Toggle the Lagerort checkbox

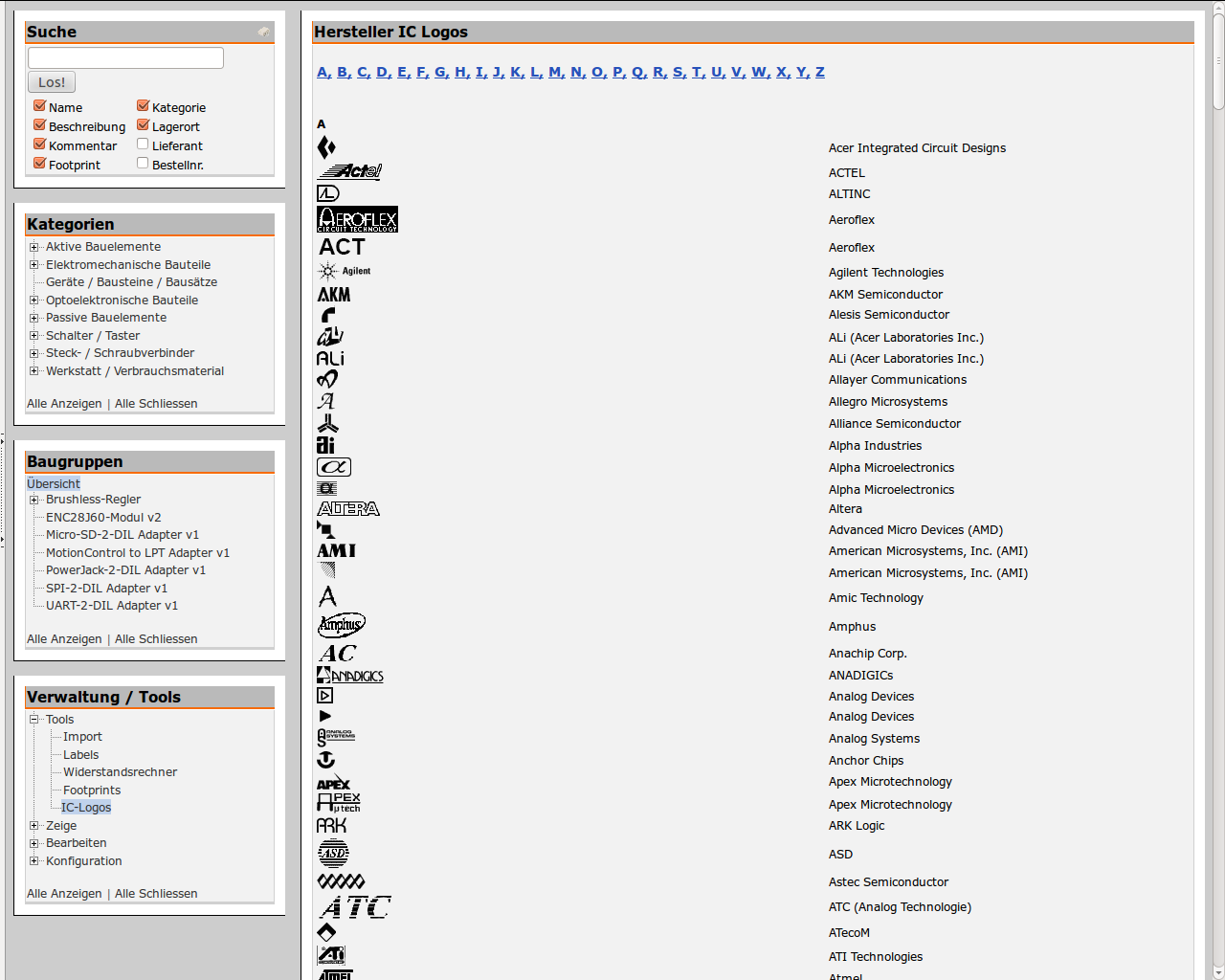tap(143, 125)
